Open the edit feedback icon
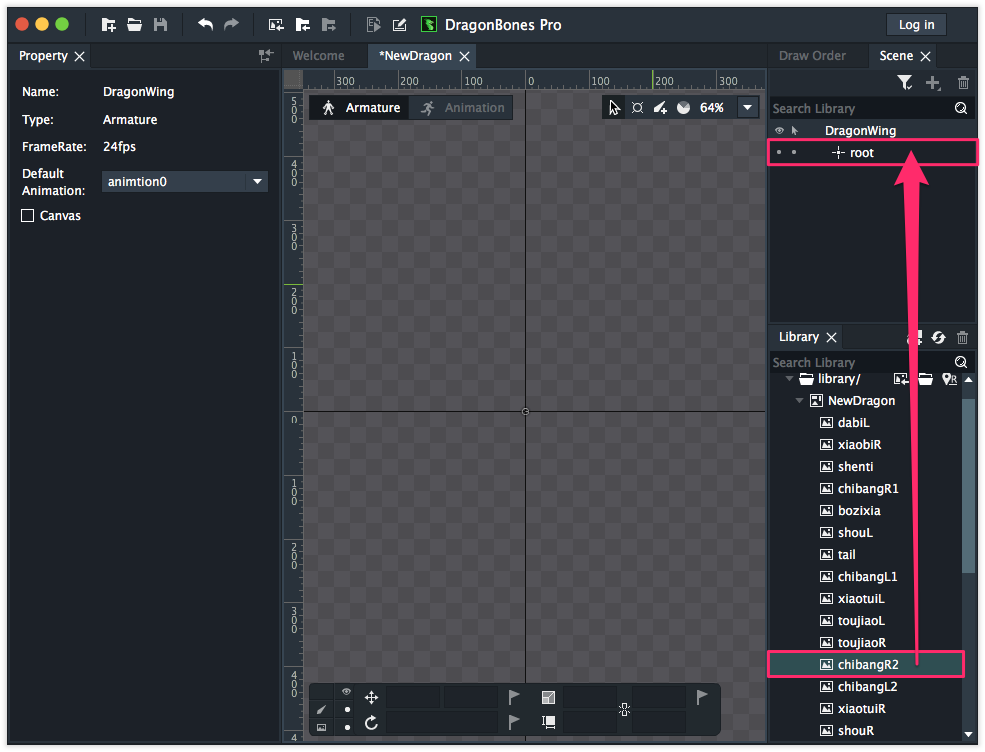 click(400, 25)
